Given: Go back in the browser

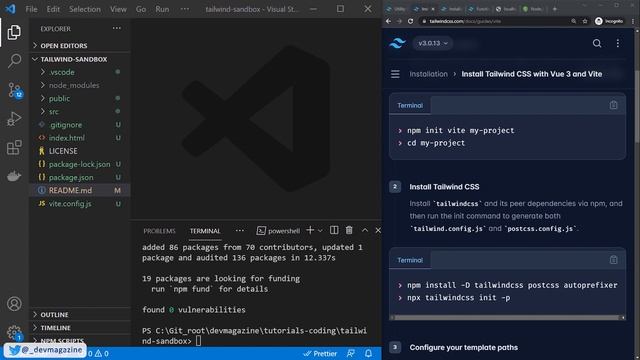Looking at the screenshot, I should [x=388, y=21].
